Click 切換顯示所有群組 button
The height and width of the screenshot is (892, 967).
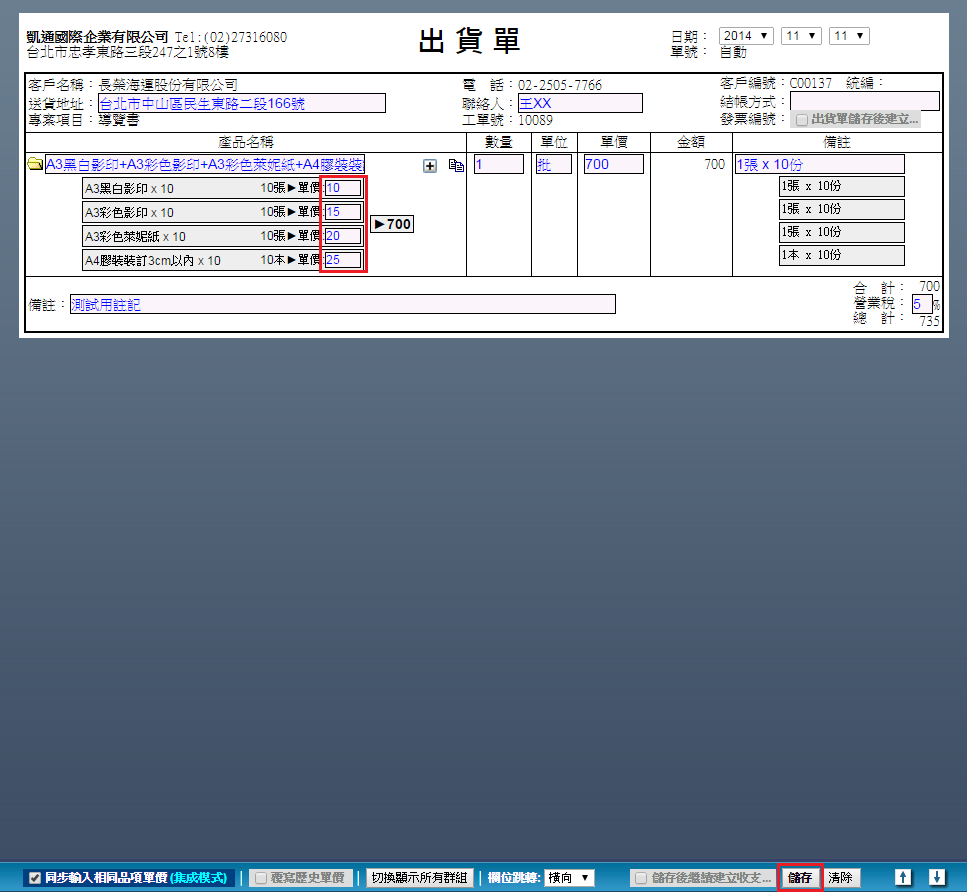coord(419,878)
